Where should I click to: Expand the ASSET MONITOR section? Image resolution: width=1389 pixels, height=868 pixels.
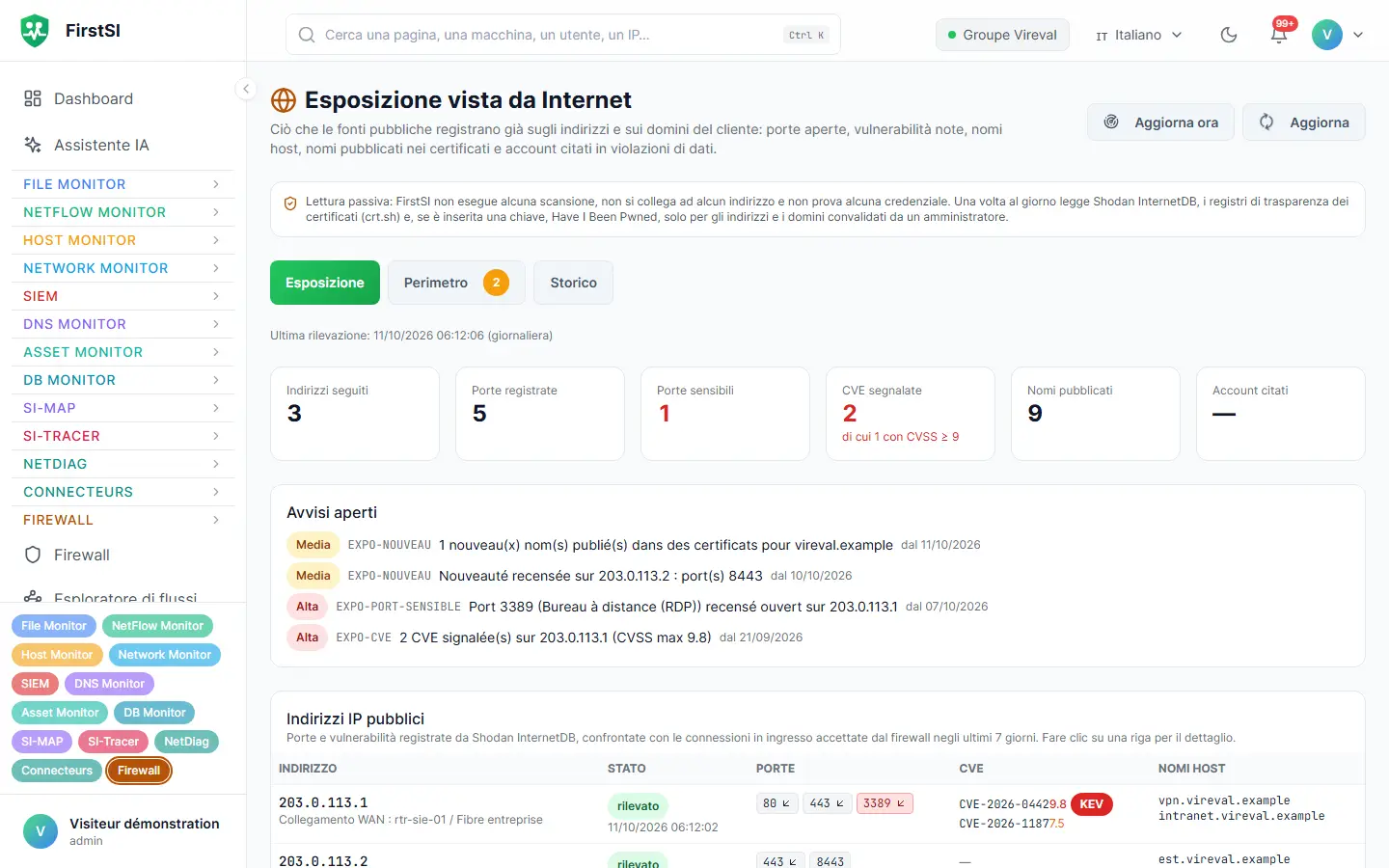click(123, 352)
